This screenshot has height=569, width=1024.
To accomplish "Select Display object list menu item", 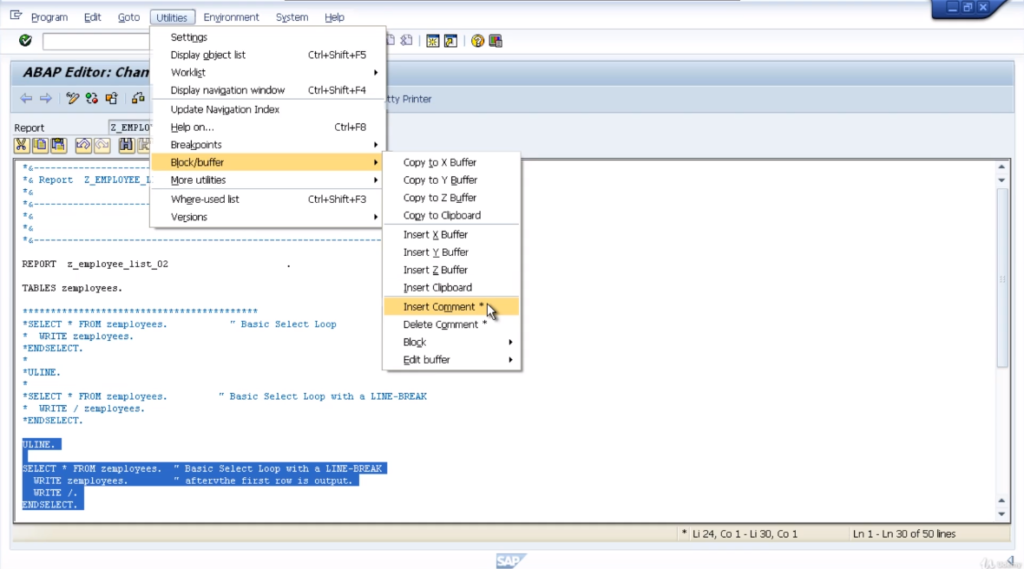I will 268,55.
